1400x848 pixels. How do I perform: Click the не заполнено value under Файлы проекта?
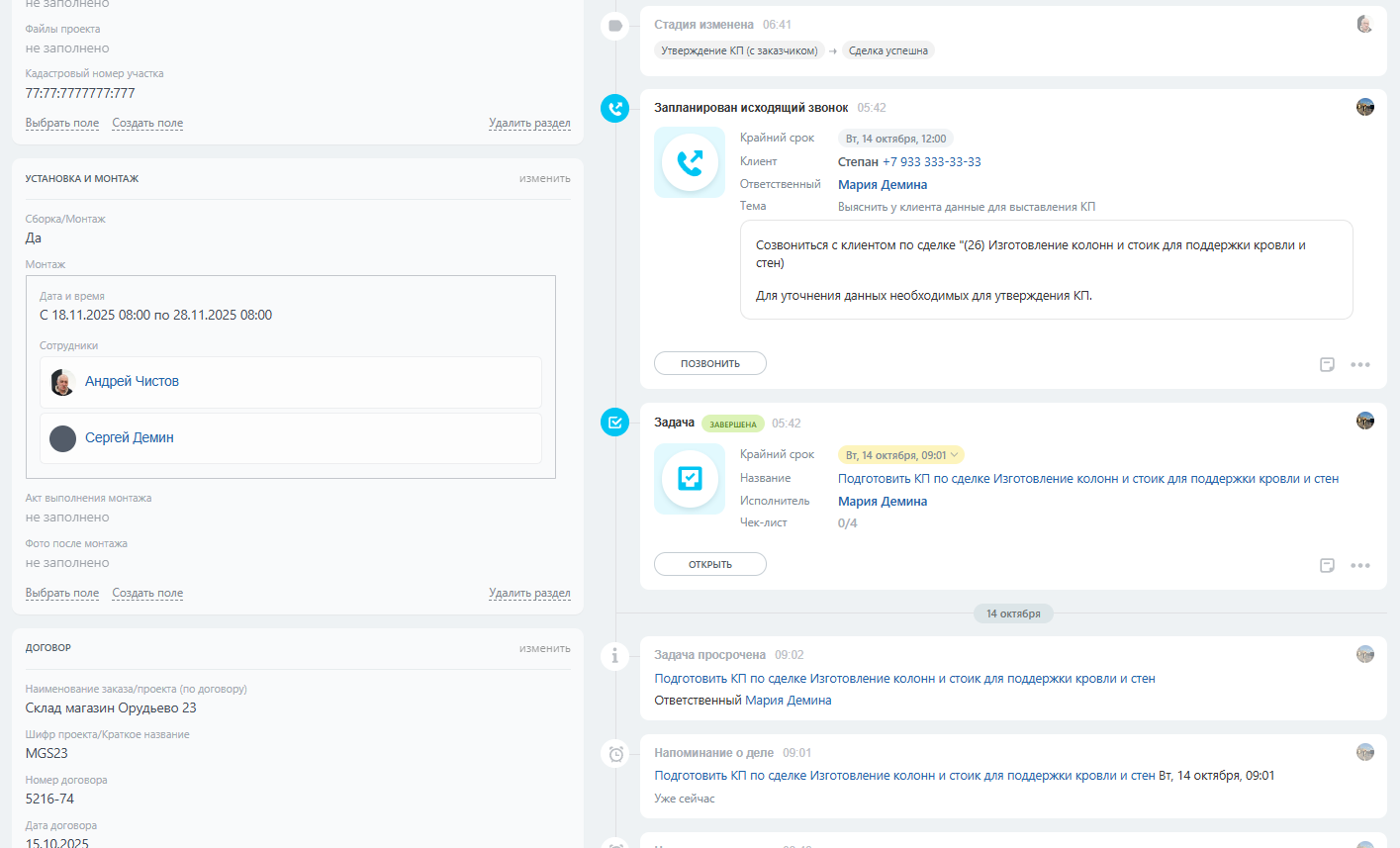point(67,48)
